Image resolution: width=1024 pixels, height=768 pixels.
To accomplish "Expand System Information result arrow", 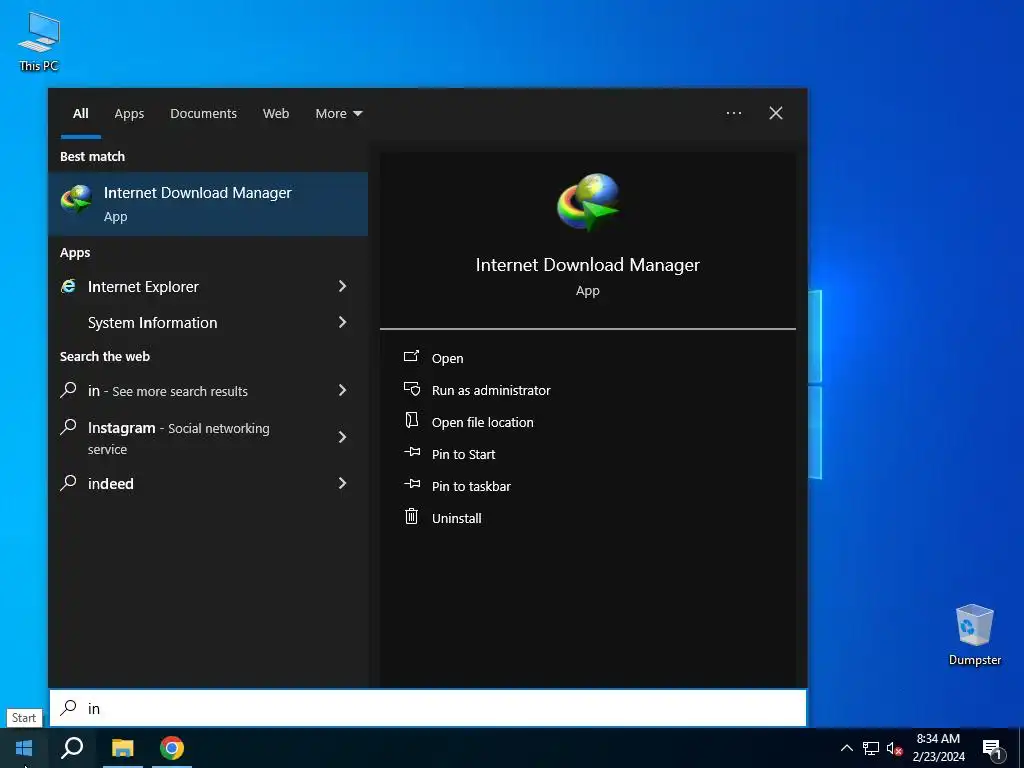I will (343, 322).
